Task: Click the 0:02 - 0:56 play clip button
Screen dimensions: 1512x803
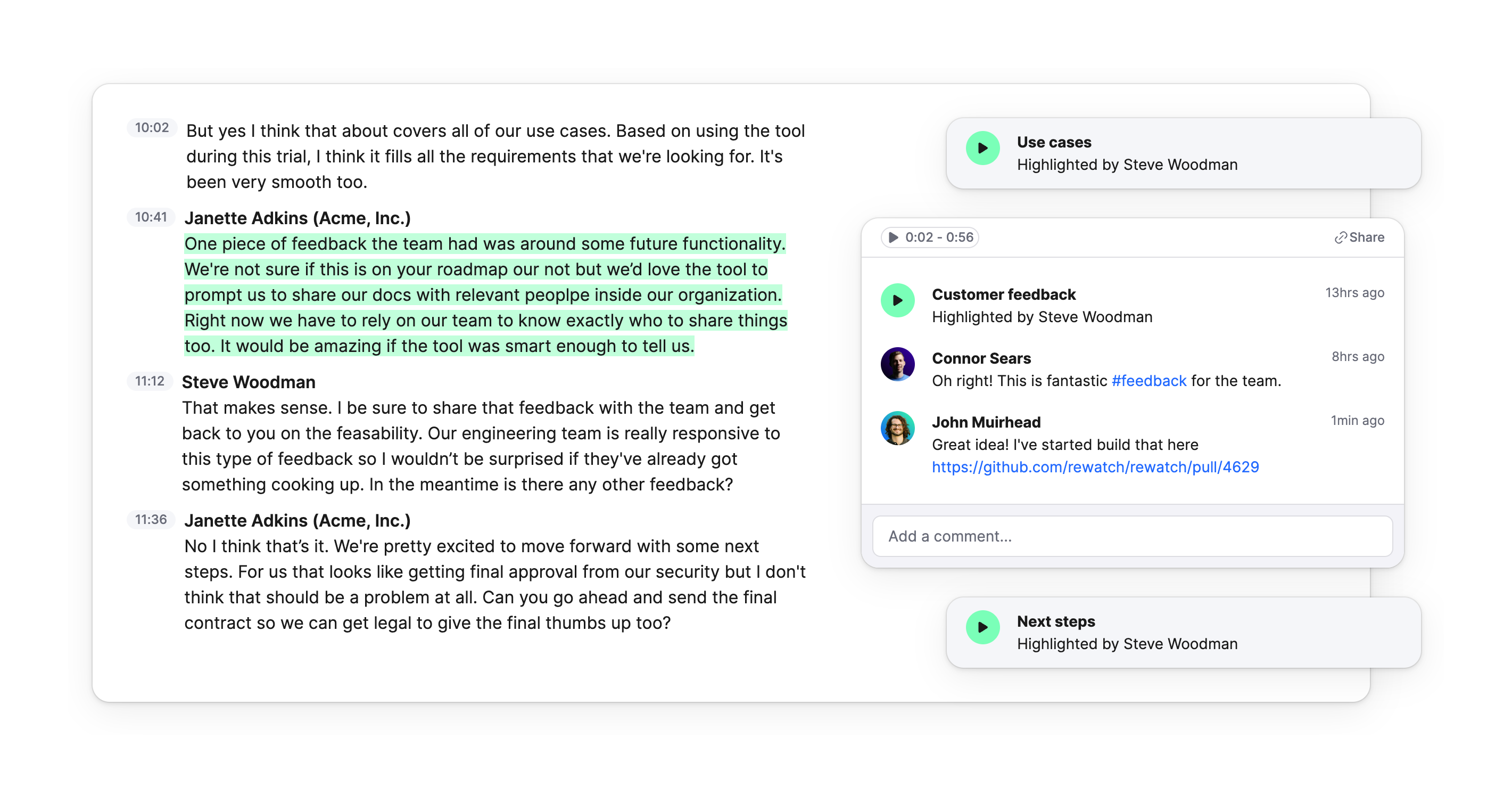Action: [930, 237]
